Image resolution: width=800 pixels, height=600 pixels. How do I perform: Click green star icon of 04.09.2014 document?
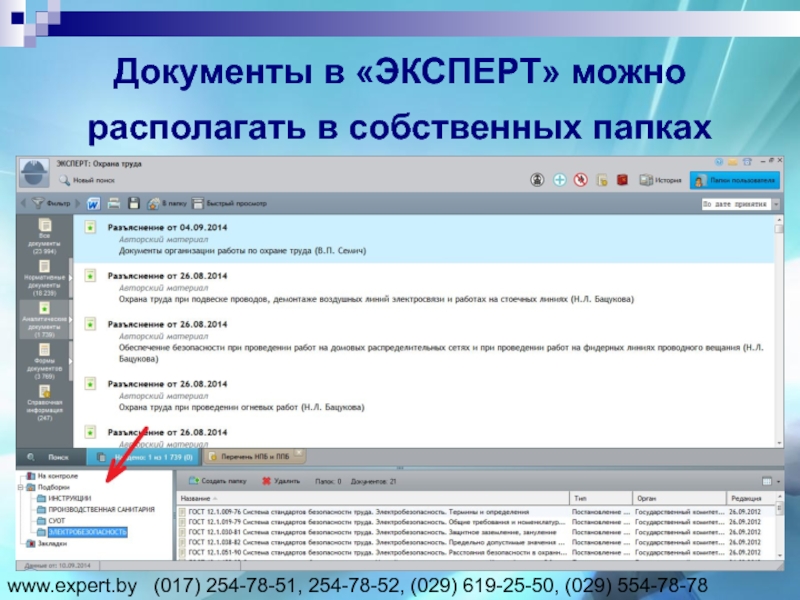90,227
